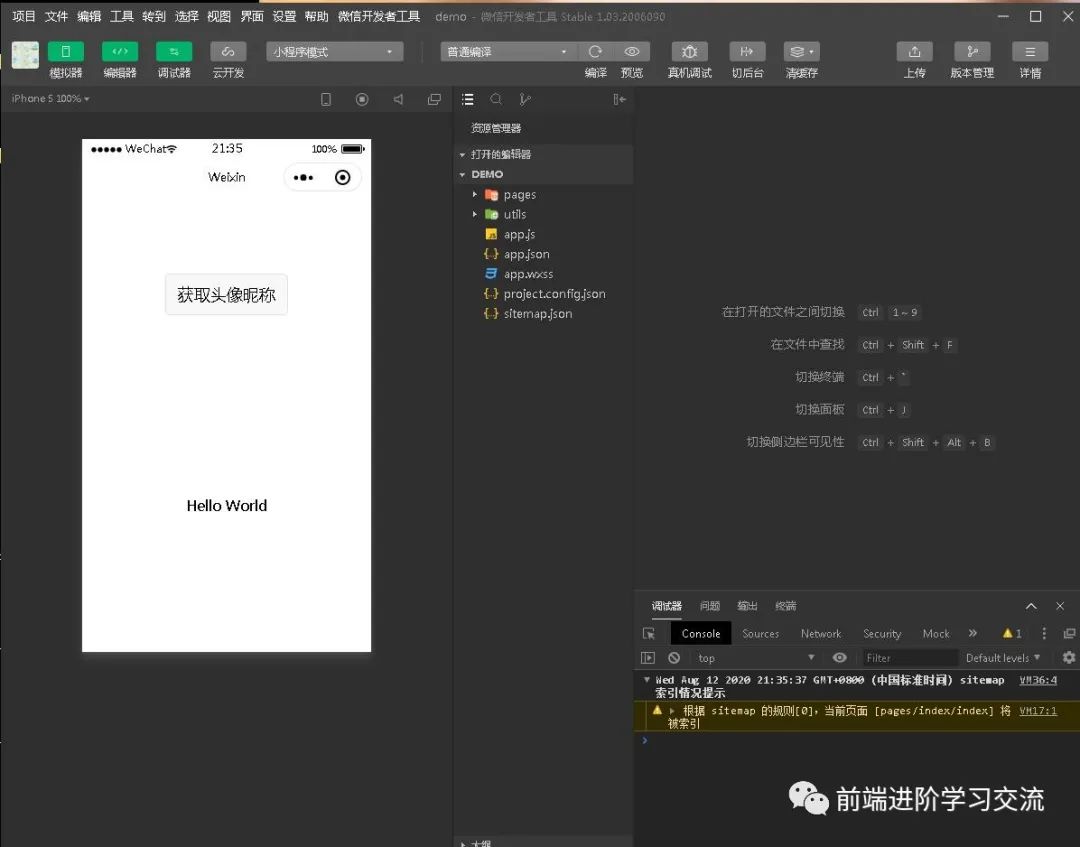Click the search icon in explorer panel
The height and width of the screenshot is (847, 1080).
[x=496, y=99]
